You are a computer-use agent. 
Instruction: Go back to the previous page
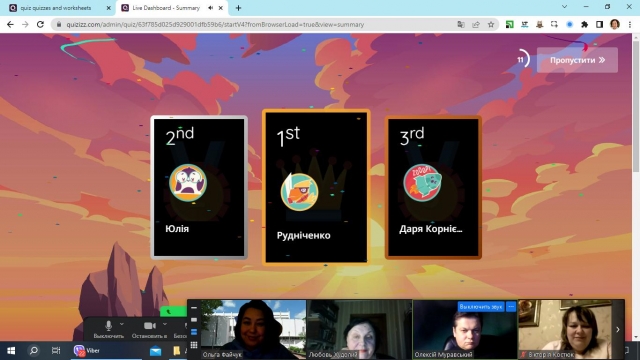coord(10,24)
